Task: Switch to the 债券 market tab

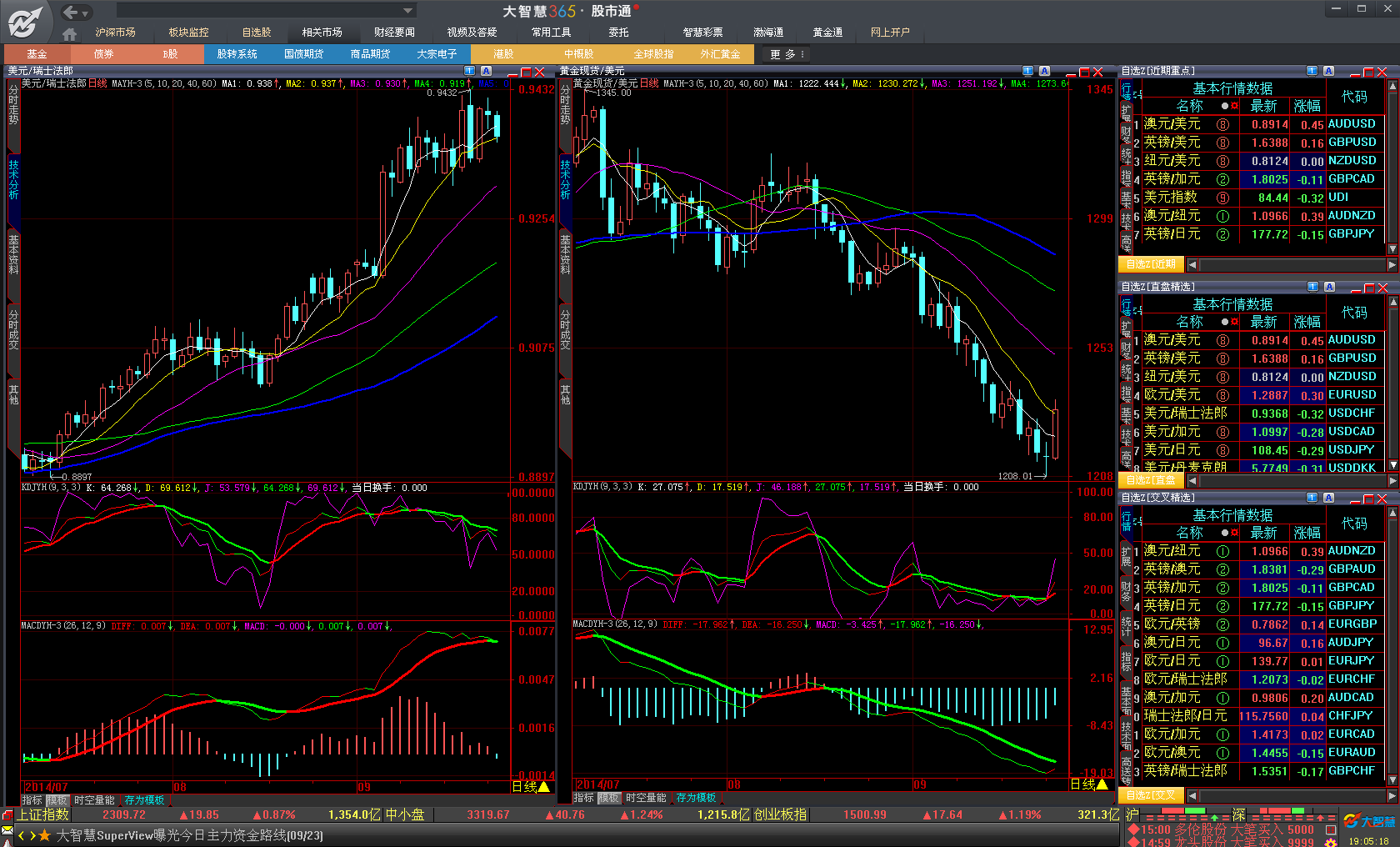Action: [x=103, y=54]
